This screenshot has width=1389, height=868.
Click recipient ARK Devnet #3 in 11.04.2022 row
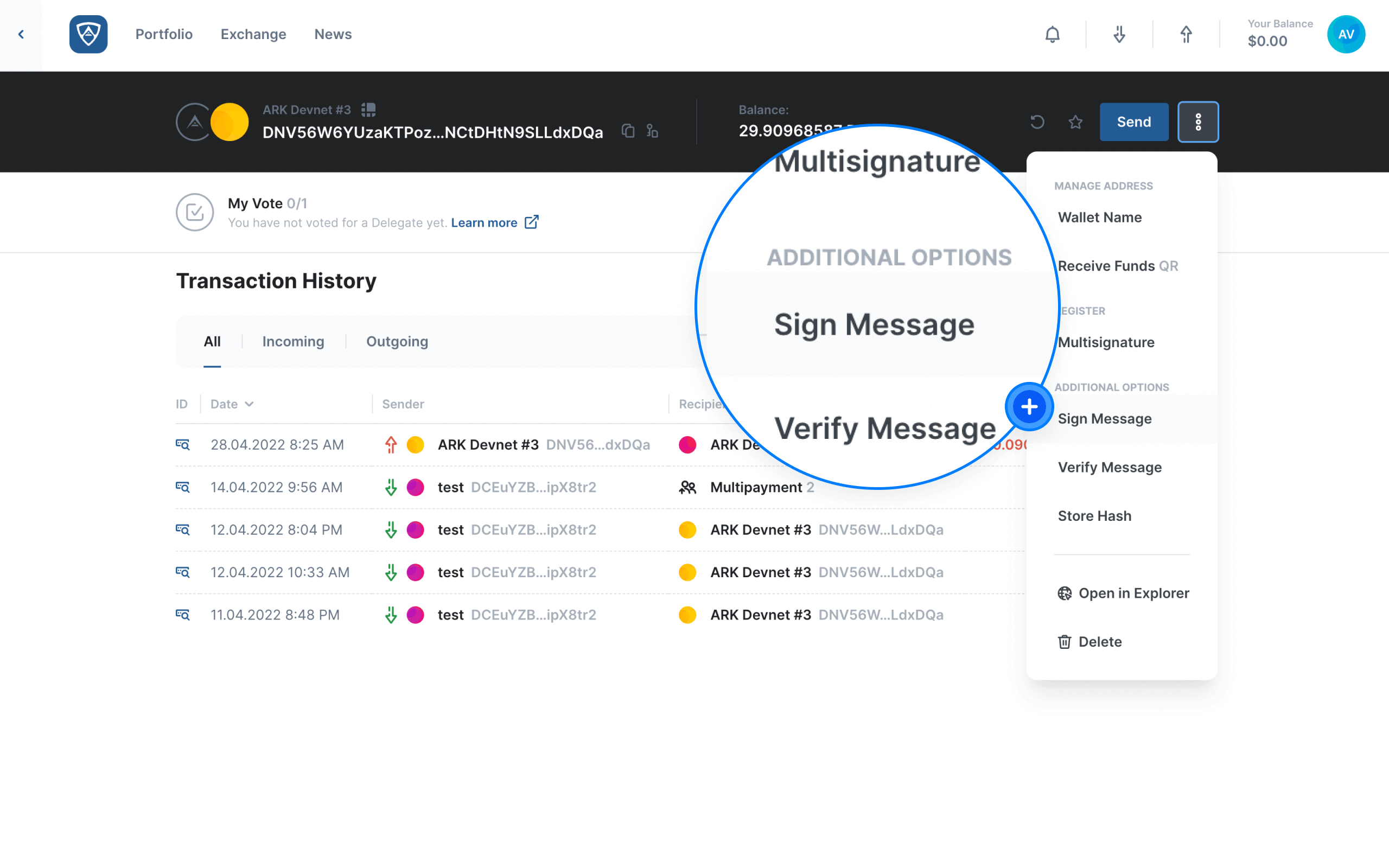coord(761,614)
